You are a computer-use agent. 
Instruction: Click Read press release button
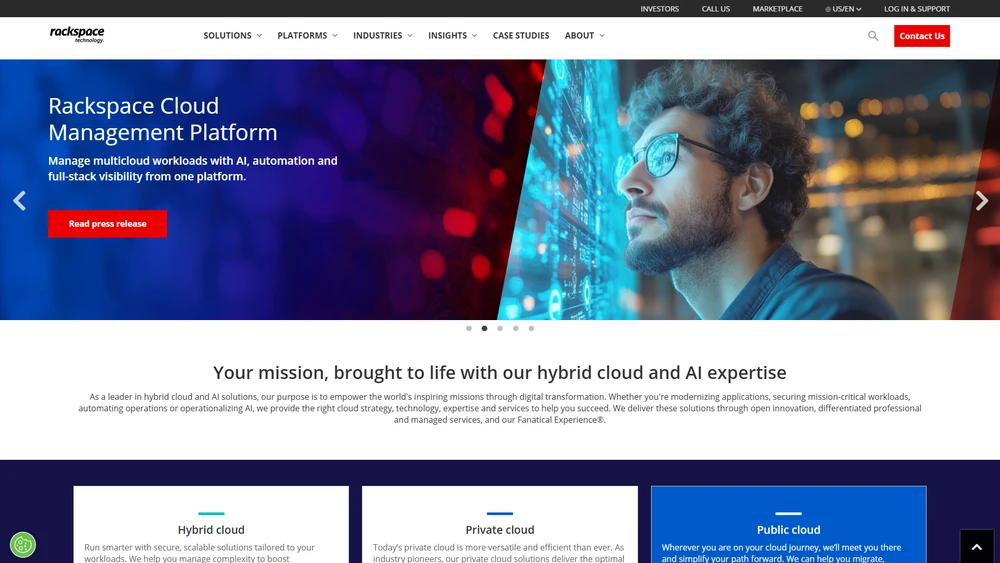click(108, 224)
